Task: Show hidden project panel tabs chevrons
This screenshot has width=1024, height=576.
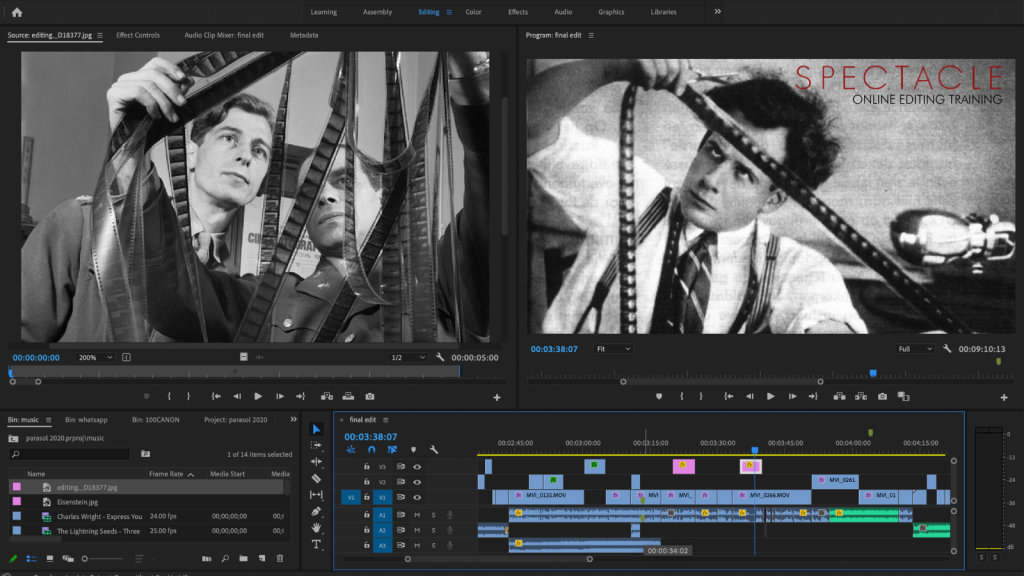Action: (x=293, y=419)
